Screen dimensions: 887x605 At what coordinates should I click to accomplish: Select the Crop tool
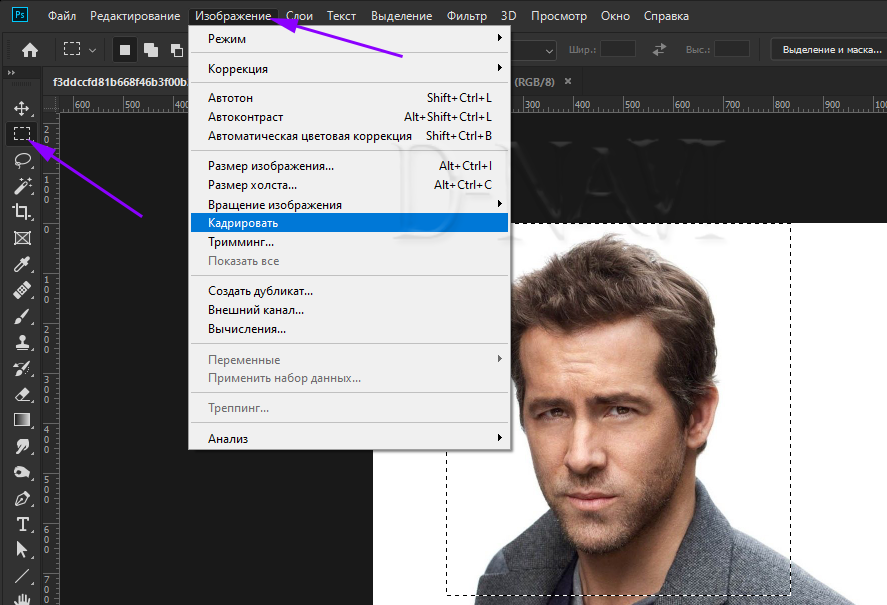[x=22, y=212]
